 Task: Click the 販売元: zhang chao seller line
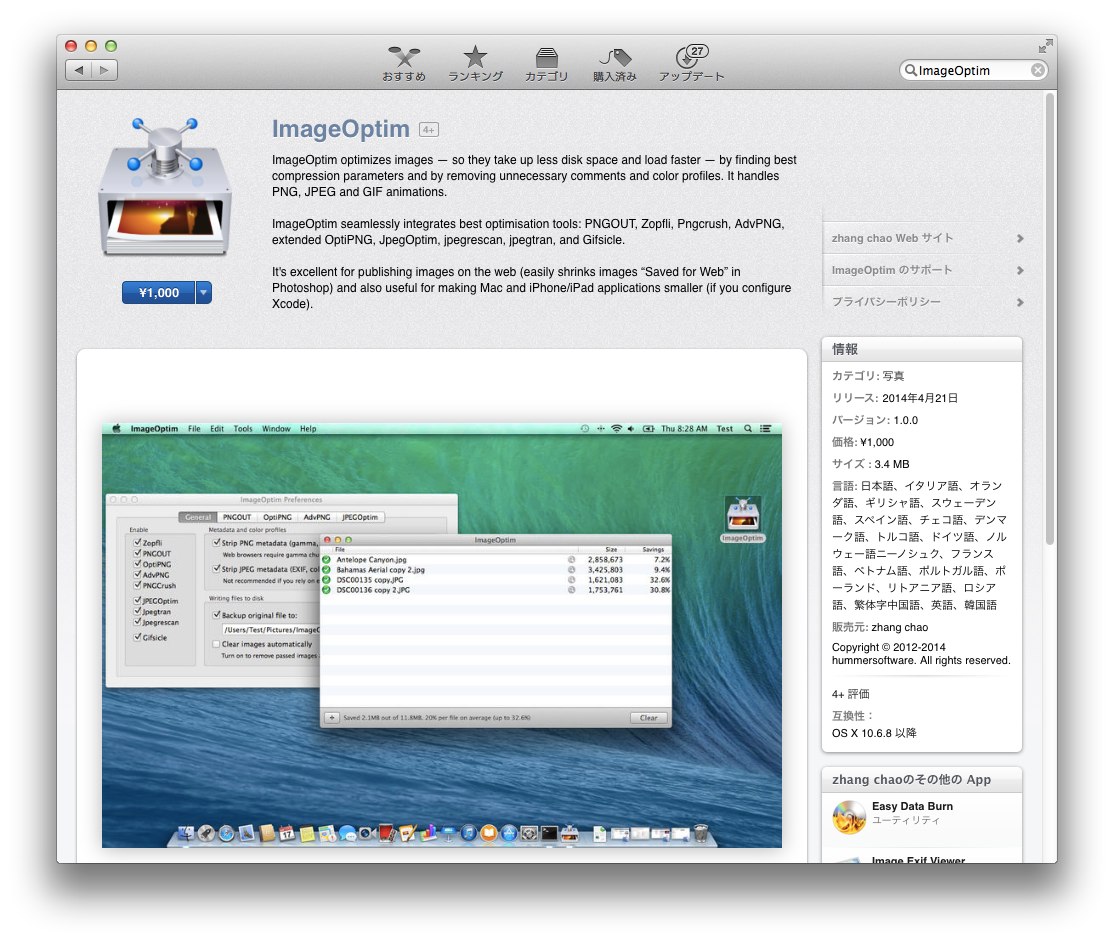(x=880, y=627)
